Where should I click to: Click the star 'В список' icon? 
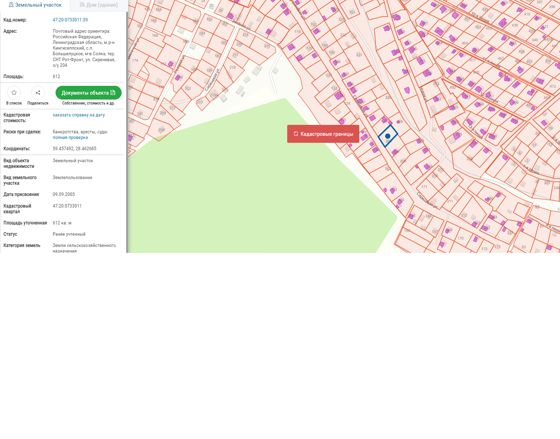(x=14, y=93)
